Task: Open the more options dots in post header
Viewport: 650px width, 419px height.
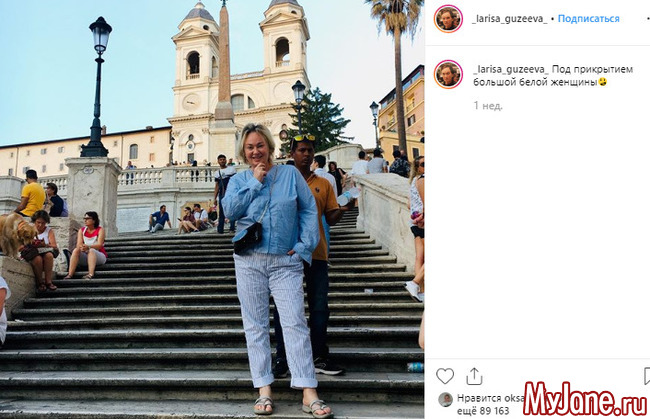Action: [648, 19]
